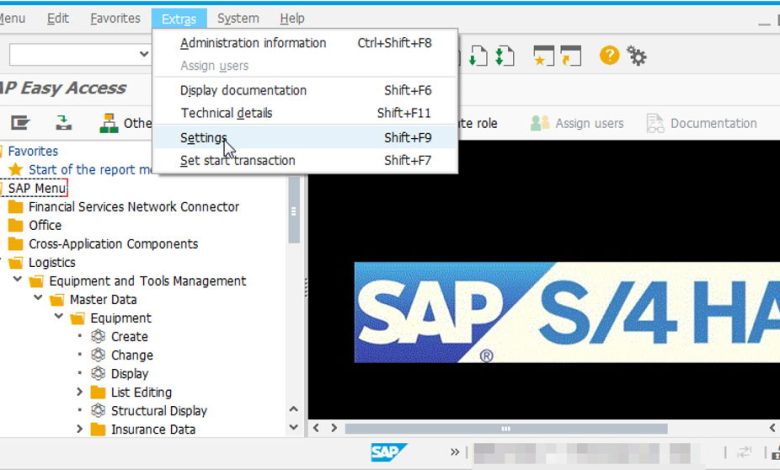Open Start of the report favorite
The width and height of the screenshot is (780, 470).
[90, 170]
